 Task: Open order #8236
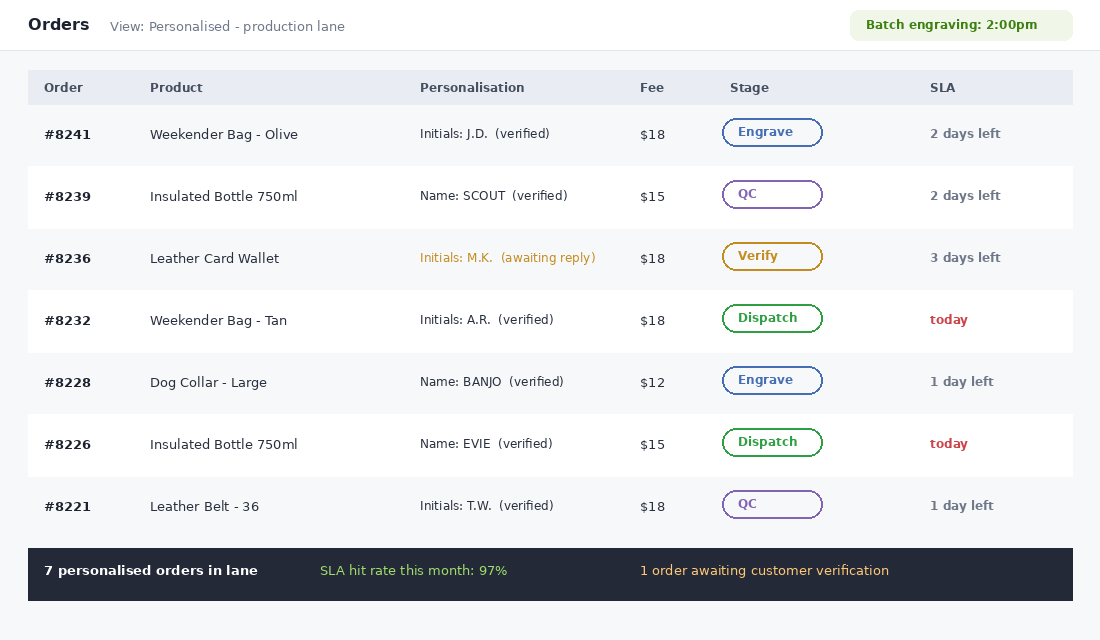(x=67, y=258)
